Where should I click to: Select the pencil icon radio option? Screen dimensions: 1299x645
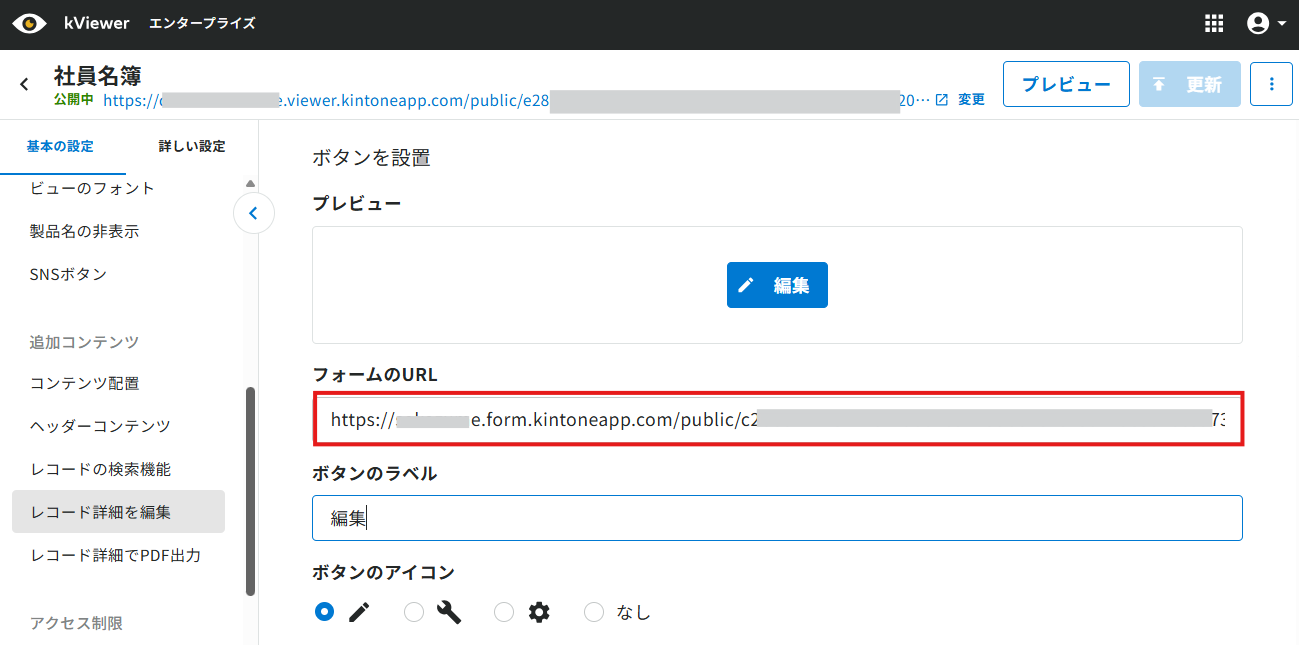(324, 612)
